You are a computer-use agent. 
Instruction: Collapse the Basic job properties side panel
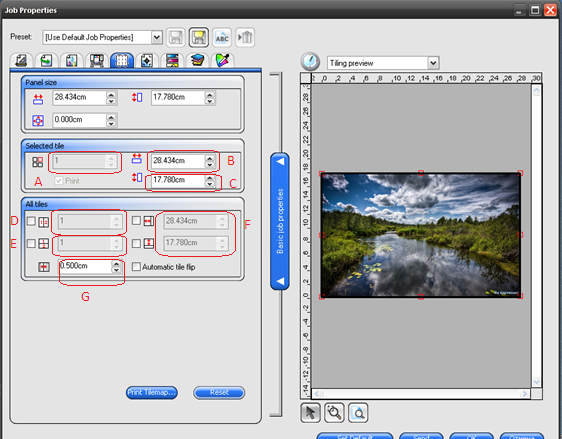(x=280, y=221)
